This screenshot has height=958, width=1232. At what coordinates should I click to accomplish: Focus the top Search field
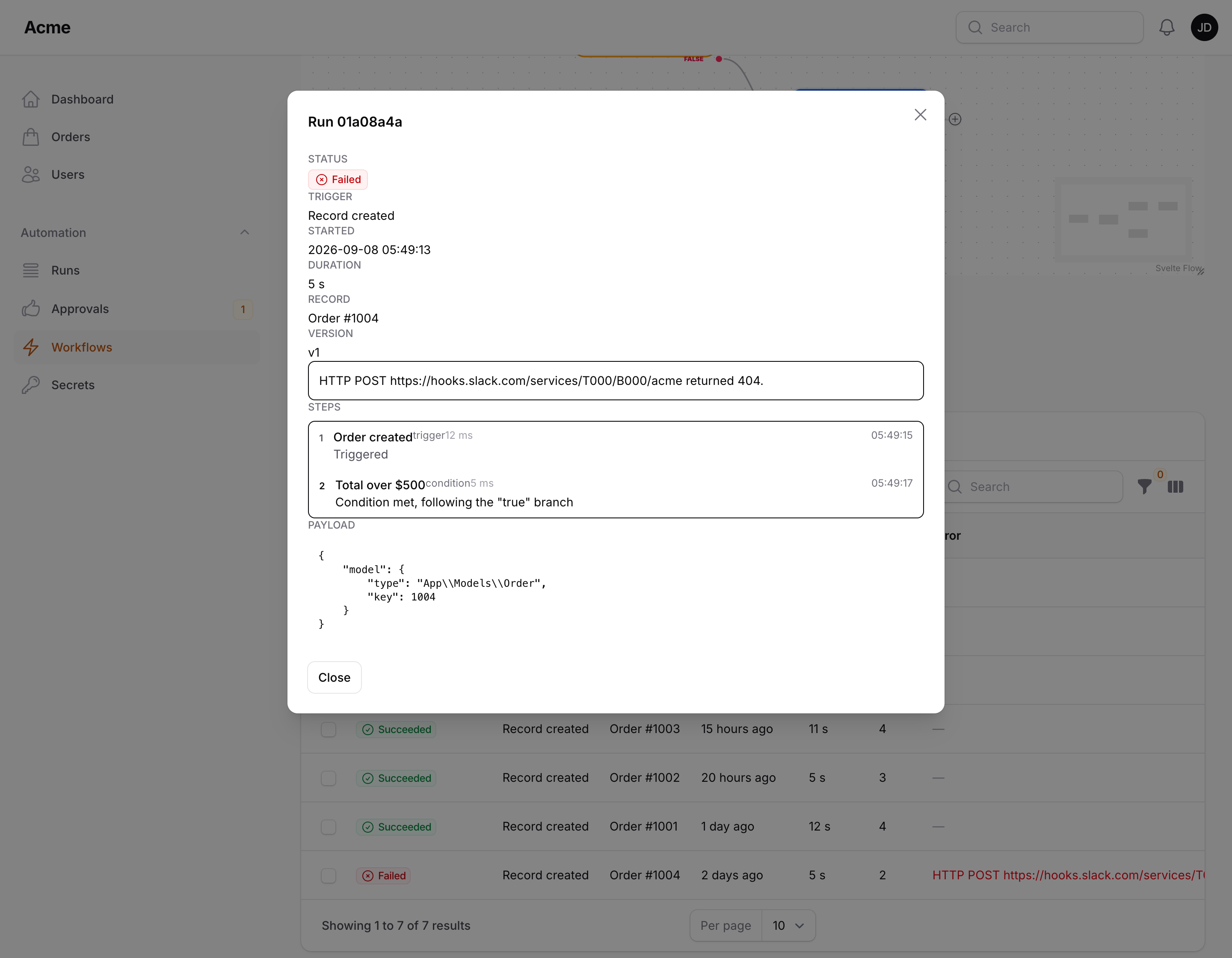(1049, 28)
